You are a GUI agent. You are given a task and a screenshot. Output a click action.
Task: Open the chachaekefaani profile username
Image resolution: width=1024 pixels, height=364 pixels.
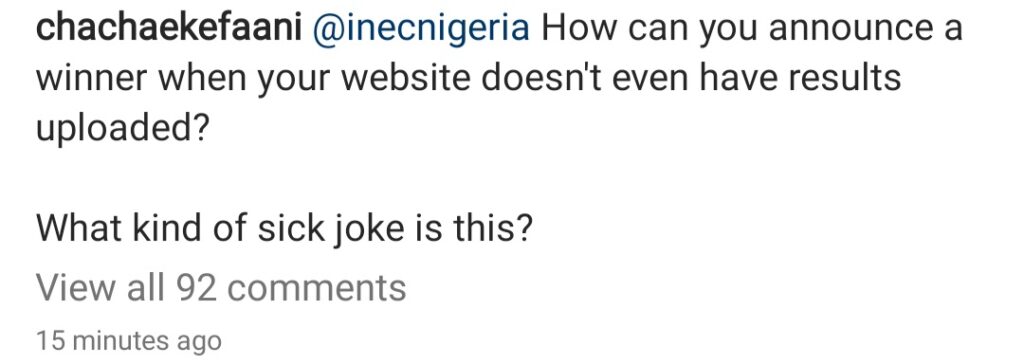coord(168,28)
